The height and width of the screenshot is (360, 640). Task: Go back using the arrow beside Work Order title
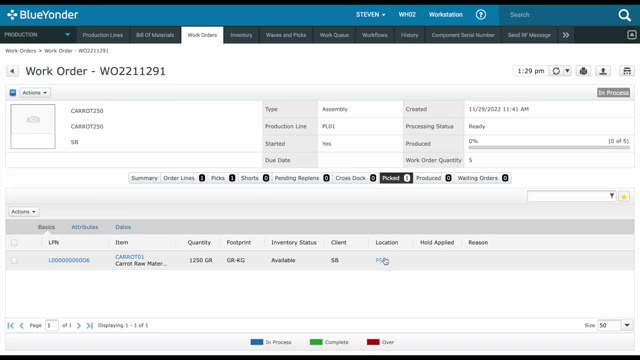coord(12,71)
